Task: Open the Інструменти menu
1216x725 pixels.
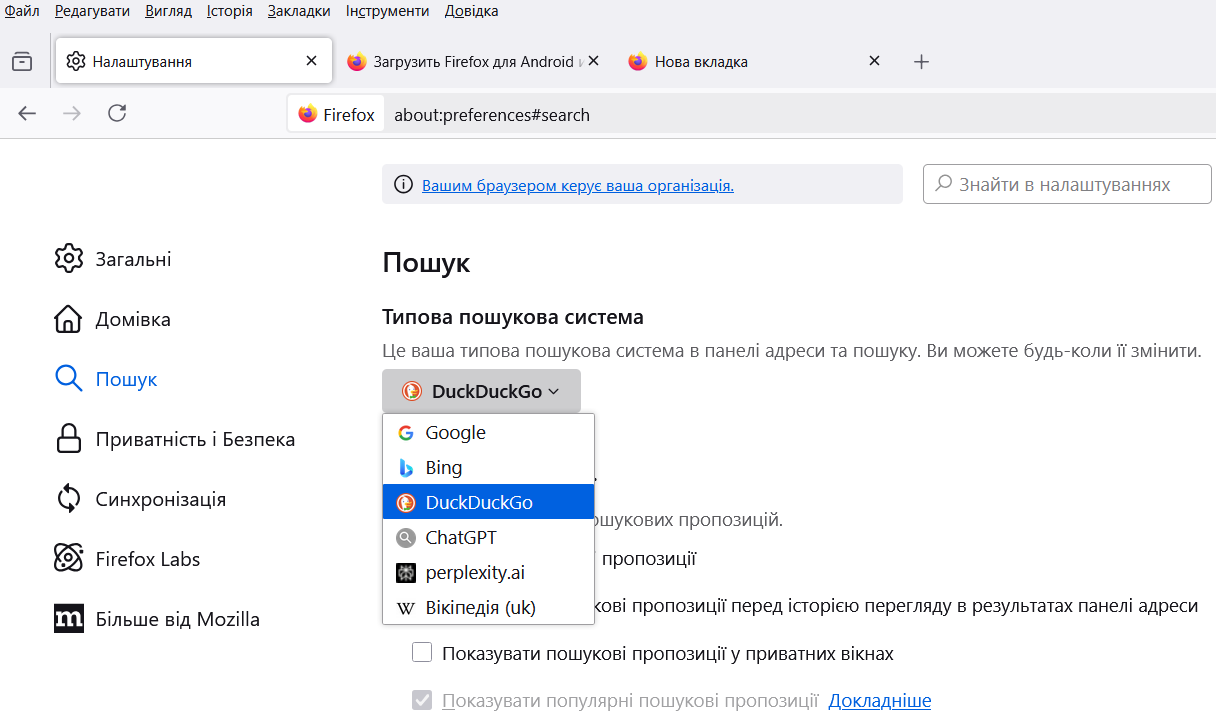Action: pyautogui.click(x=388, y=11)
